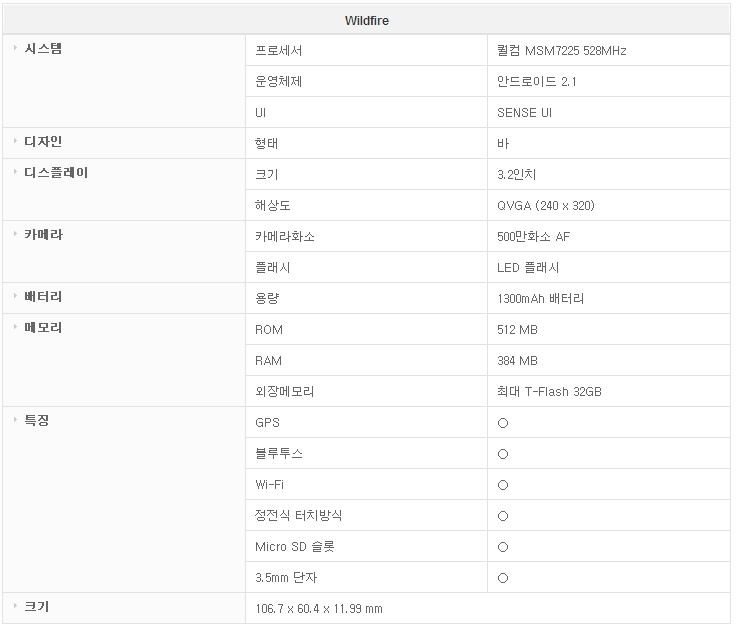This screenshot has width=736, height=629.
Task: Click the arrow icon beside 디스플레이
Action: pos(15,173)
